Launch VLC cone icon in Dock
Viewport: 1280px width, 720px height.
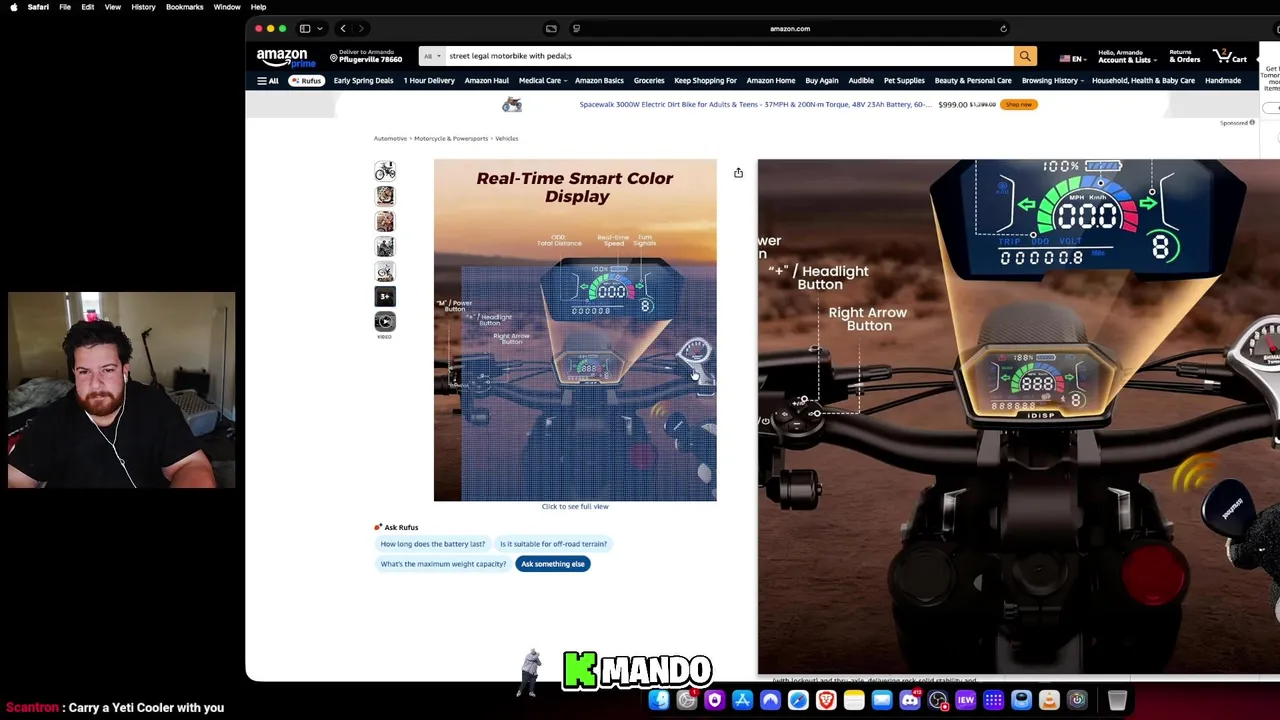click(x=1049, y=700)
